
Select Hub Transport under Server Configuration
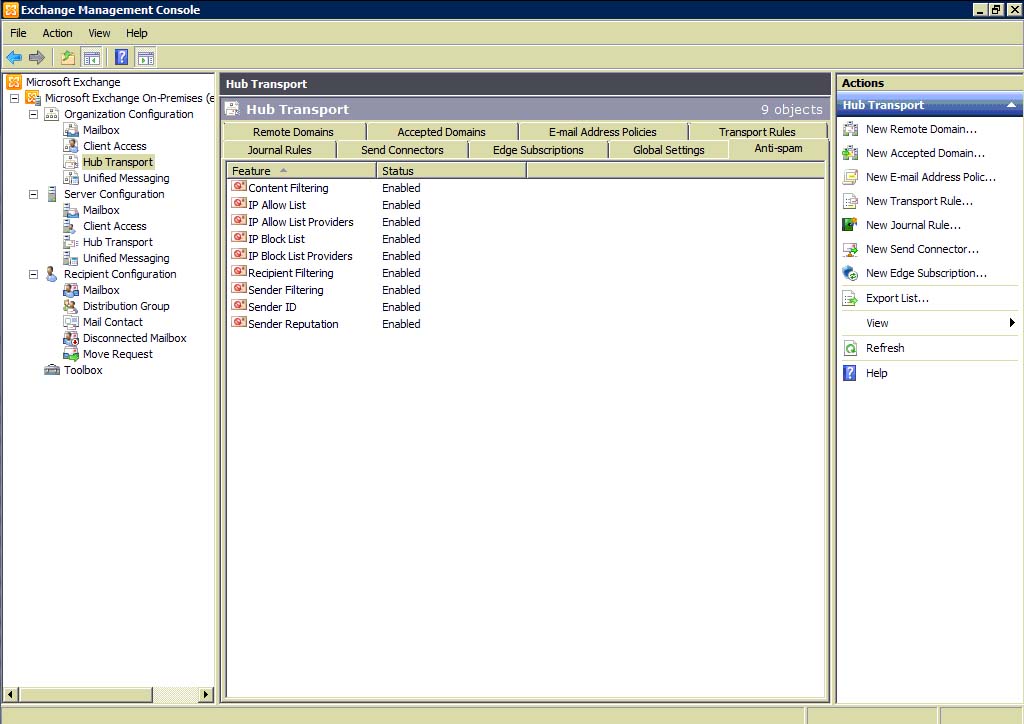118,242
